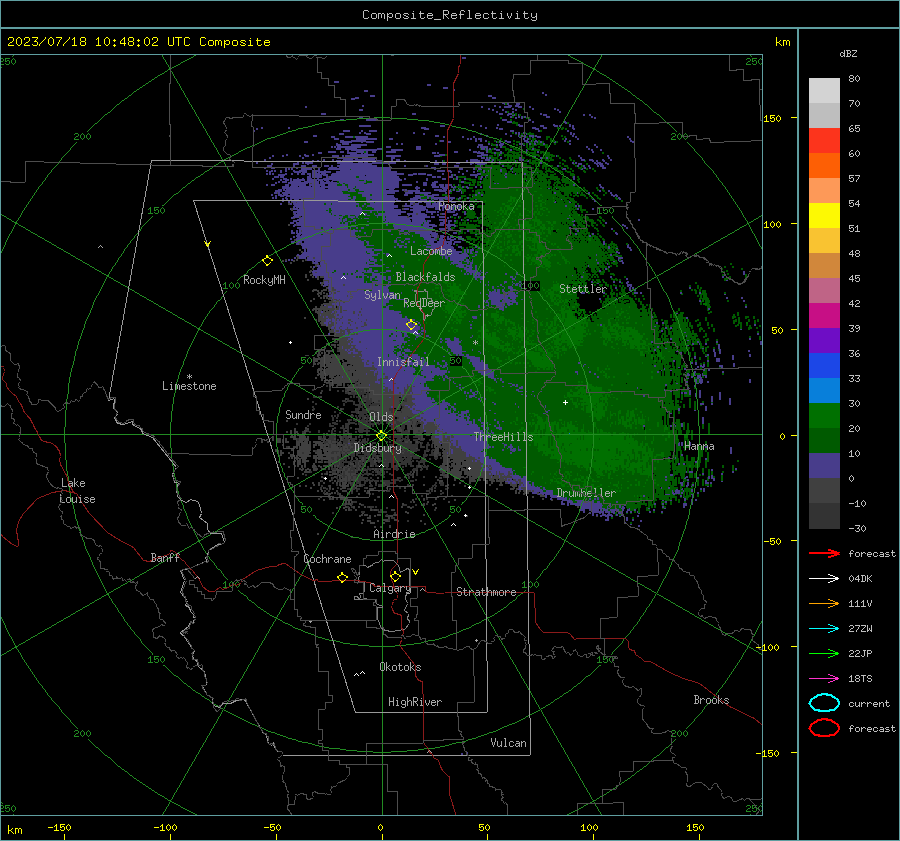Click the Limestone label
This screenshot has width=900, height=841.
click(x=189, y=386)
